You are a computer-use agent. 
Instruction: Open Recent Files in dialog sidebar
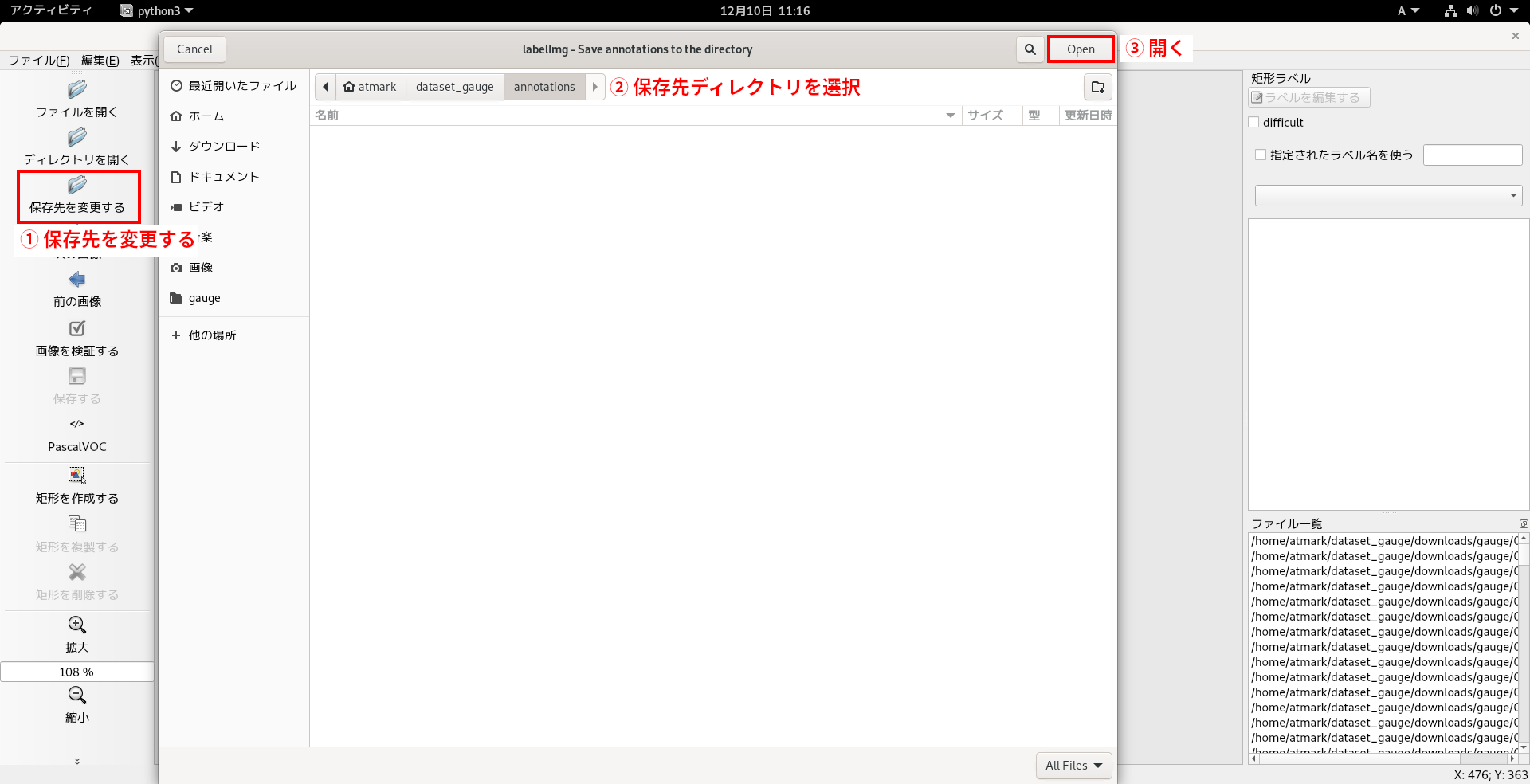(x=233, y=86)
